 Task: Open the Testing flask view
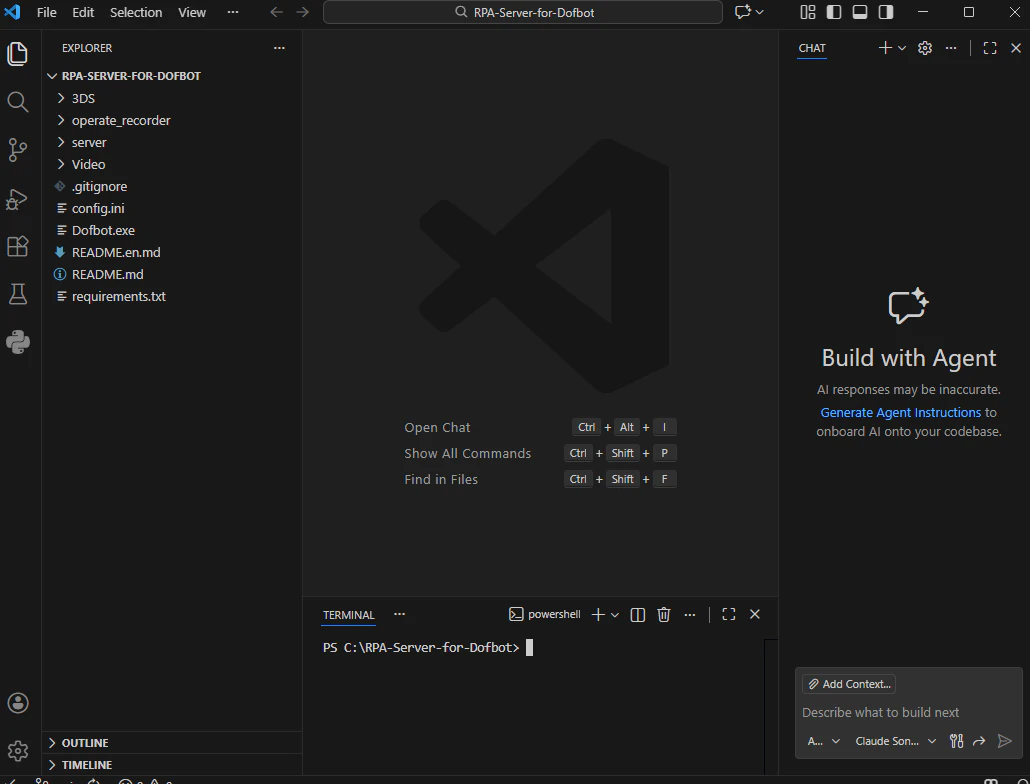coord(18,294)
